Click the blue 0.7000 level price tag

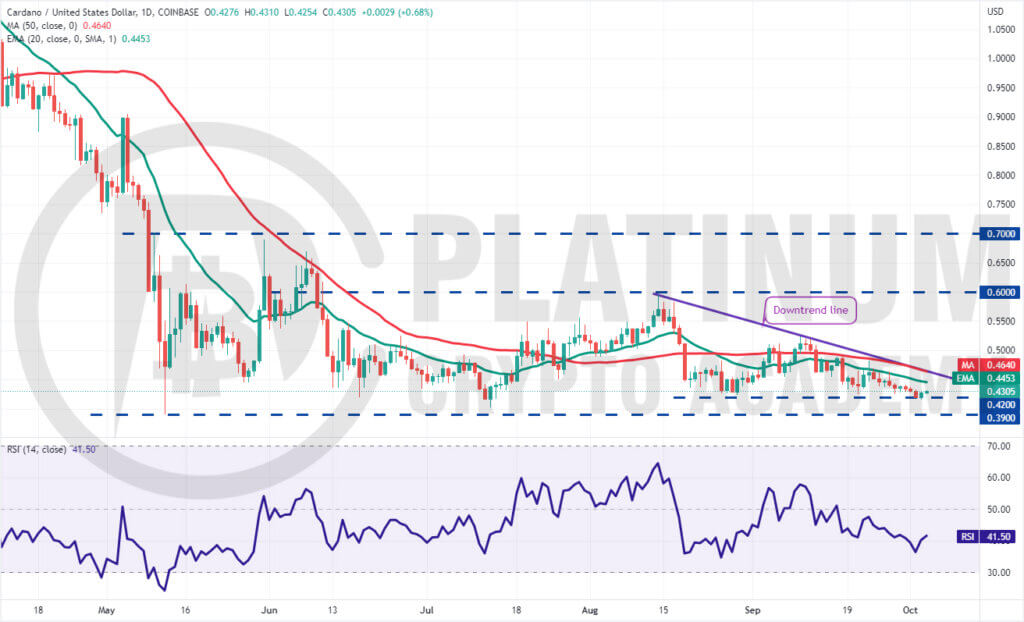pyautogui.click(x=1000, y=234)
